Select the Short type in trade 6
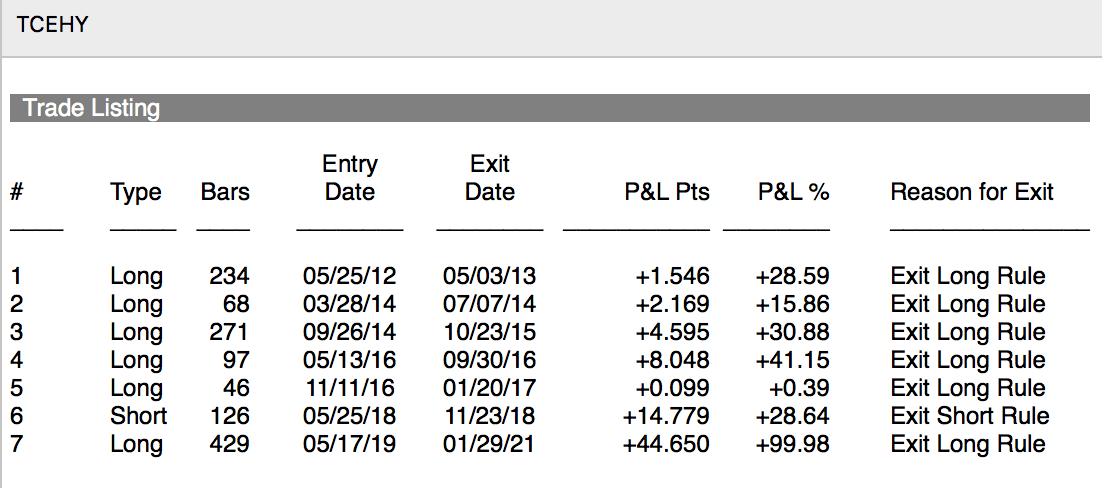The height and width of the screenshot is (488, 1102). click(138, 416)
